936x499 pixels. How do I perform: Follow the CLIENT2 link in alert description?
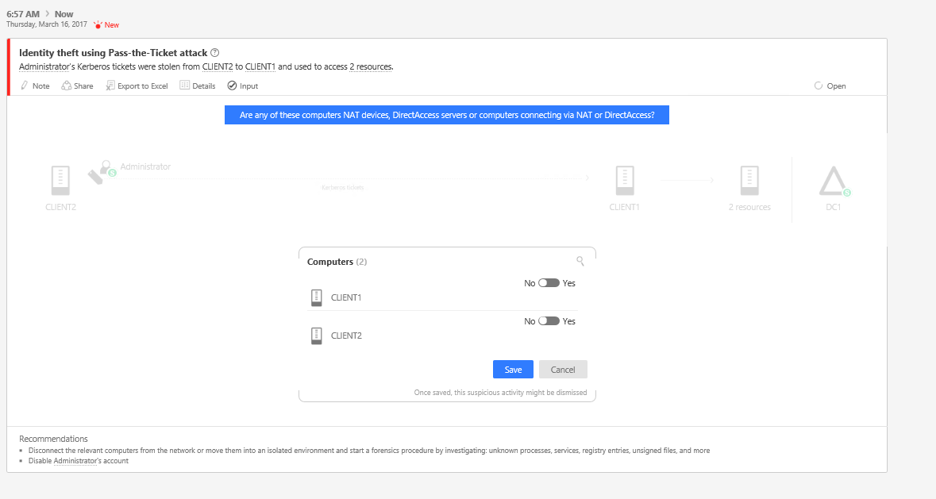[217, 67]
